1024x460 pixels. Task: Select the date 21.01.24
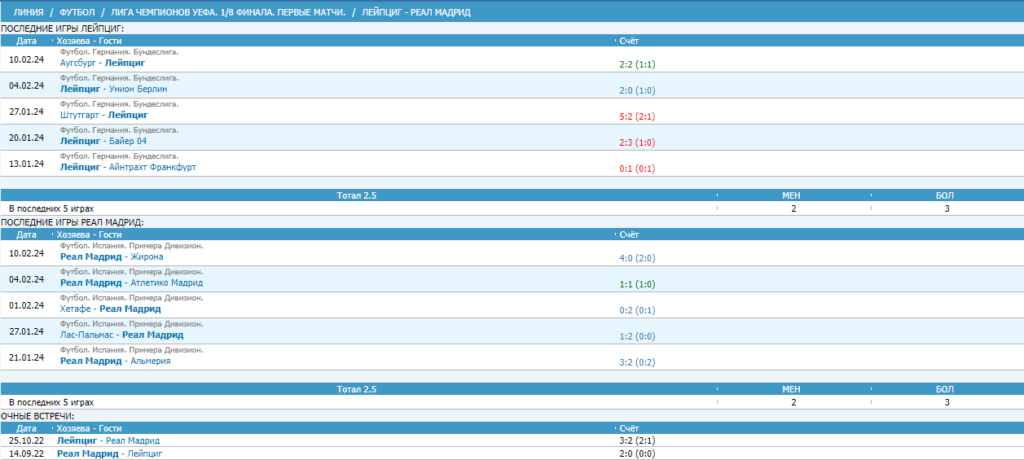[27, 357]
